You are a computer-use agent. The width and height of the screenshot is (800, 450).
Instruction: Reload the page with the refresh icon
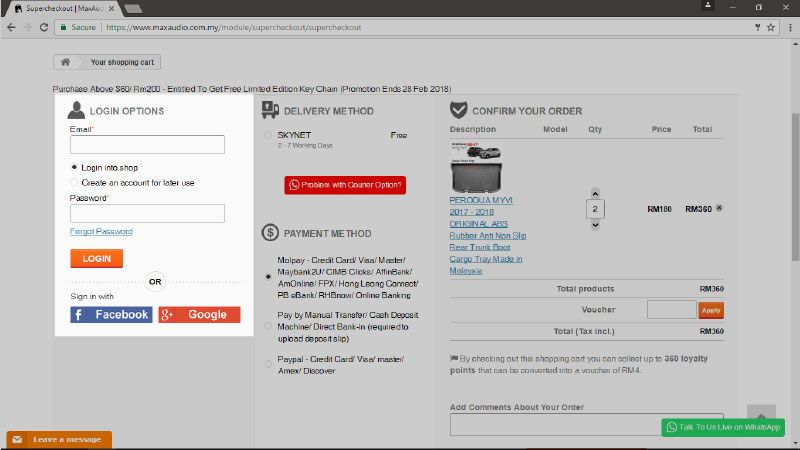[44, 28]
